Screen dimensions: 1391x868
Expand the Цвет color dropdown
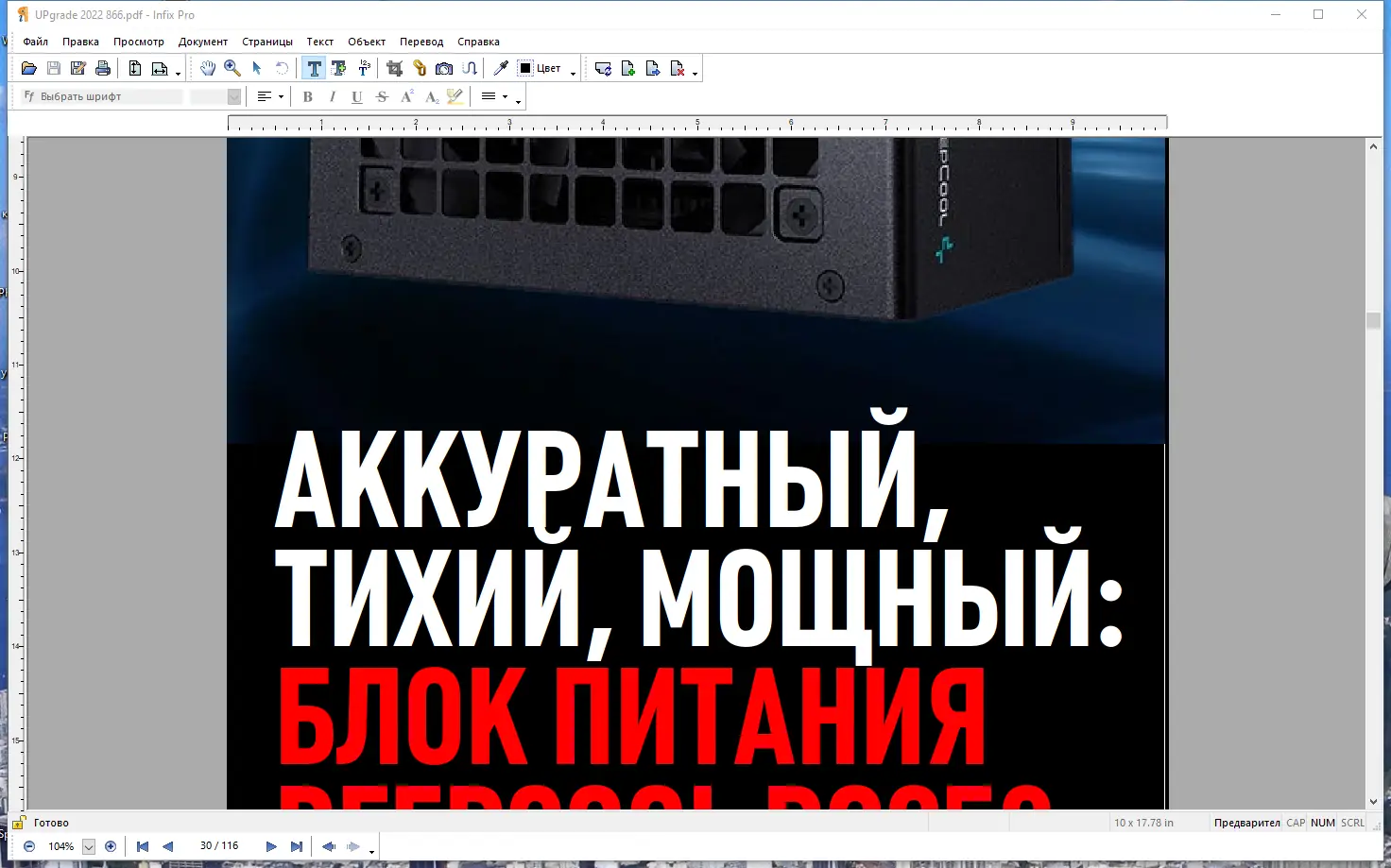(572, 69)
